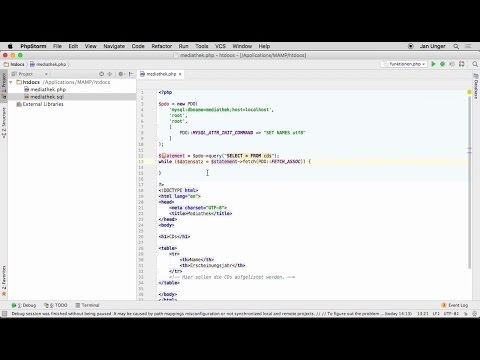Click the inspections icon at status bar end

(475, 314)
